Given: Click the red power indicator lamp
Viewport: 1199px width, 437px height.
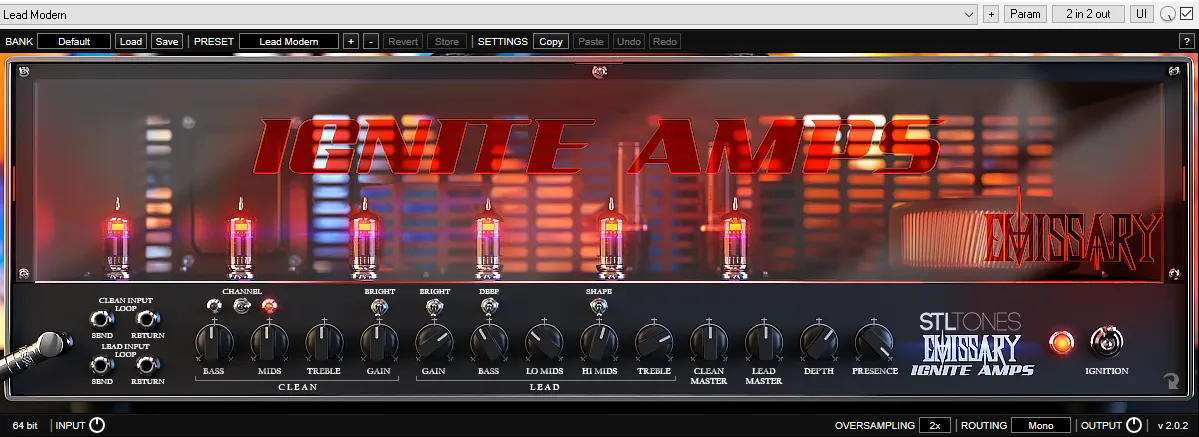Looking at the screenshot, I should (x=1061, y=342).
